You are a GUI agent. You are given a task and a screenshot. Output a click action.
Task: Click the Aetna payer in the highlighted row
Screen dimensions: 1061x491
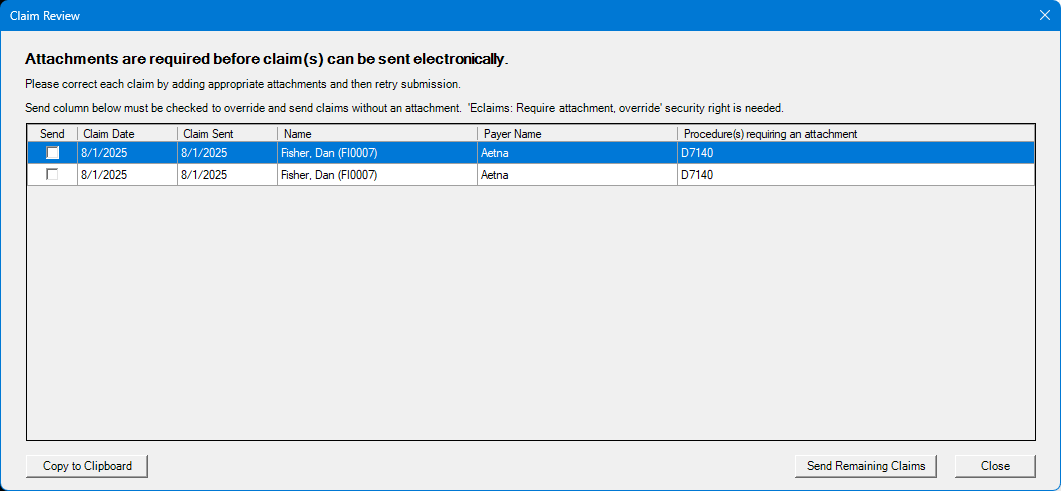pos(577,153)
